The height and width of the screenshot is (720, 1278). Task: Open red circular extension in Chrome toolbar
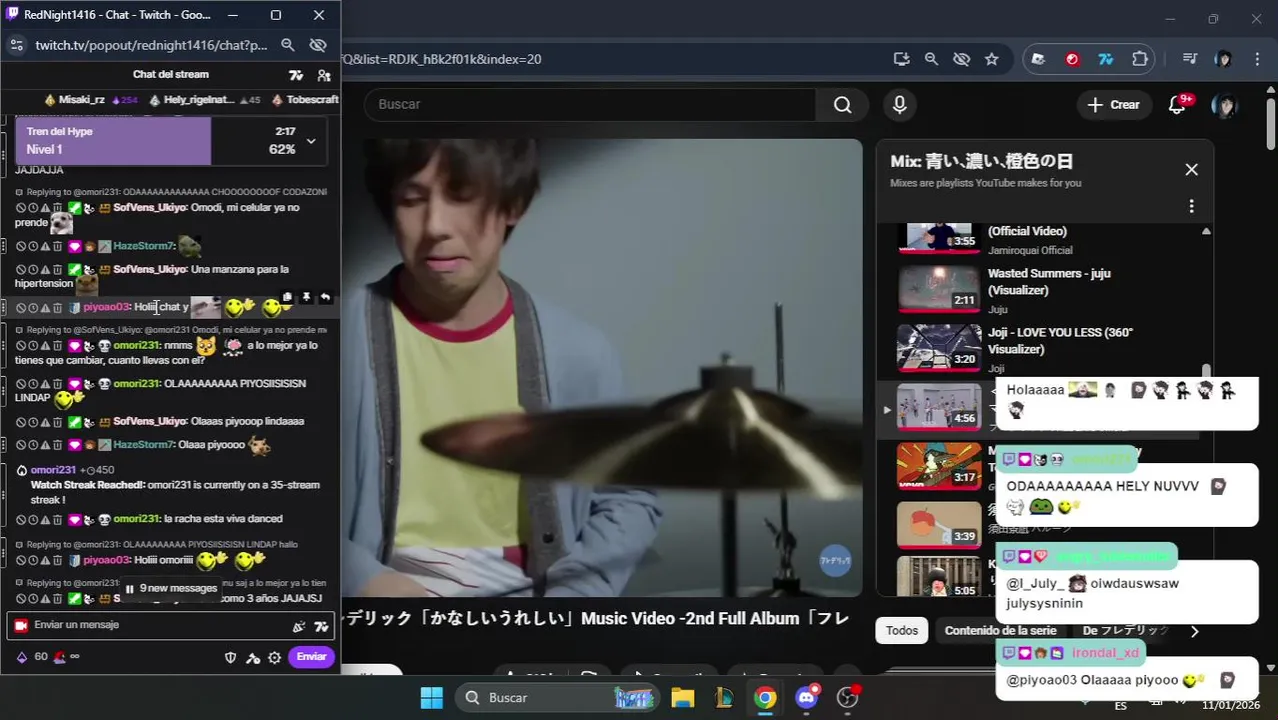point(1073,59)
